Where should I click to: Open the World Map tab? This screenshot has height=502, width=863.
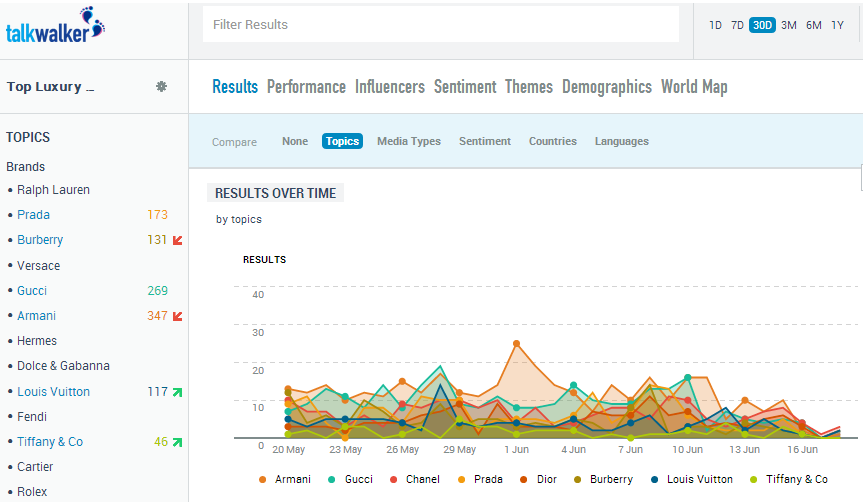(x=694, y=87)
